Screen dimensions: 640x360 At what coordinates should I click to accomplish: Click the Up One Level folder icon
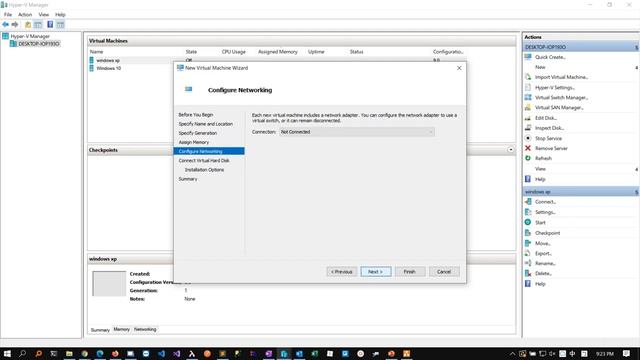coord(28,24)
